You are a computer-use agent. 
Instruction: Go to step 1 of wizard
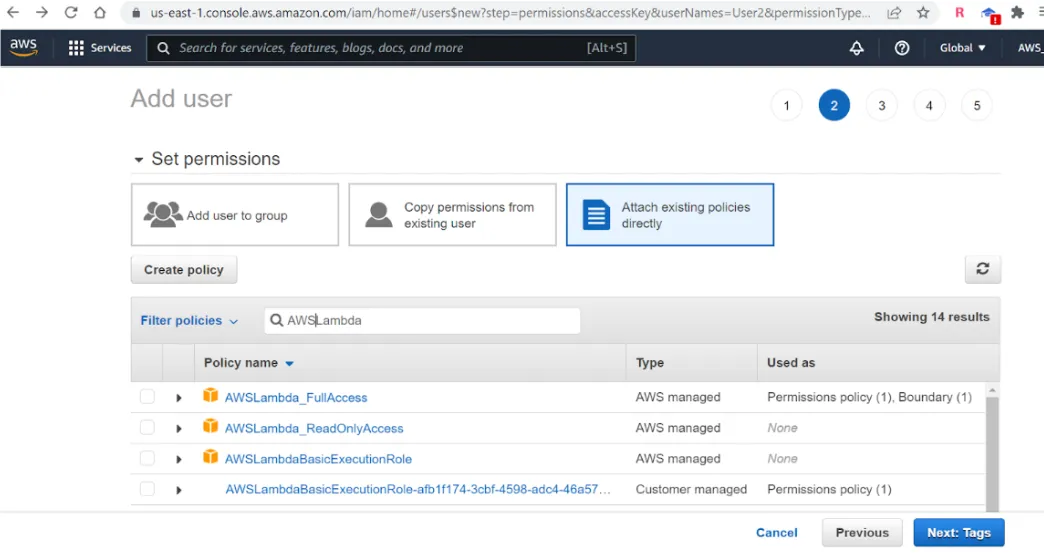786,105
